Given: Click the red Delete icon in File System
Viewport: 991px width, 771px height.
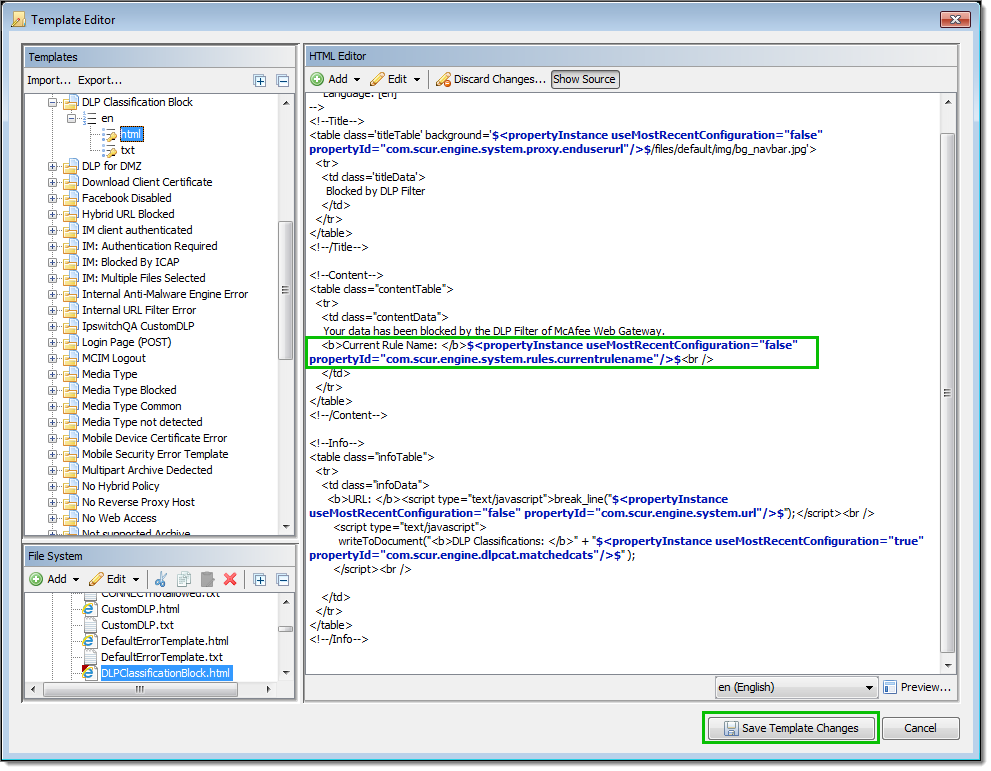Looking at the screenshot, I should pos(230,579).
